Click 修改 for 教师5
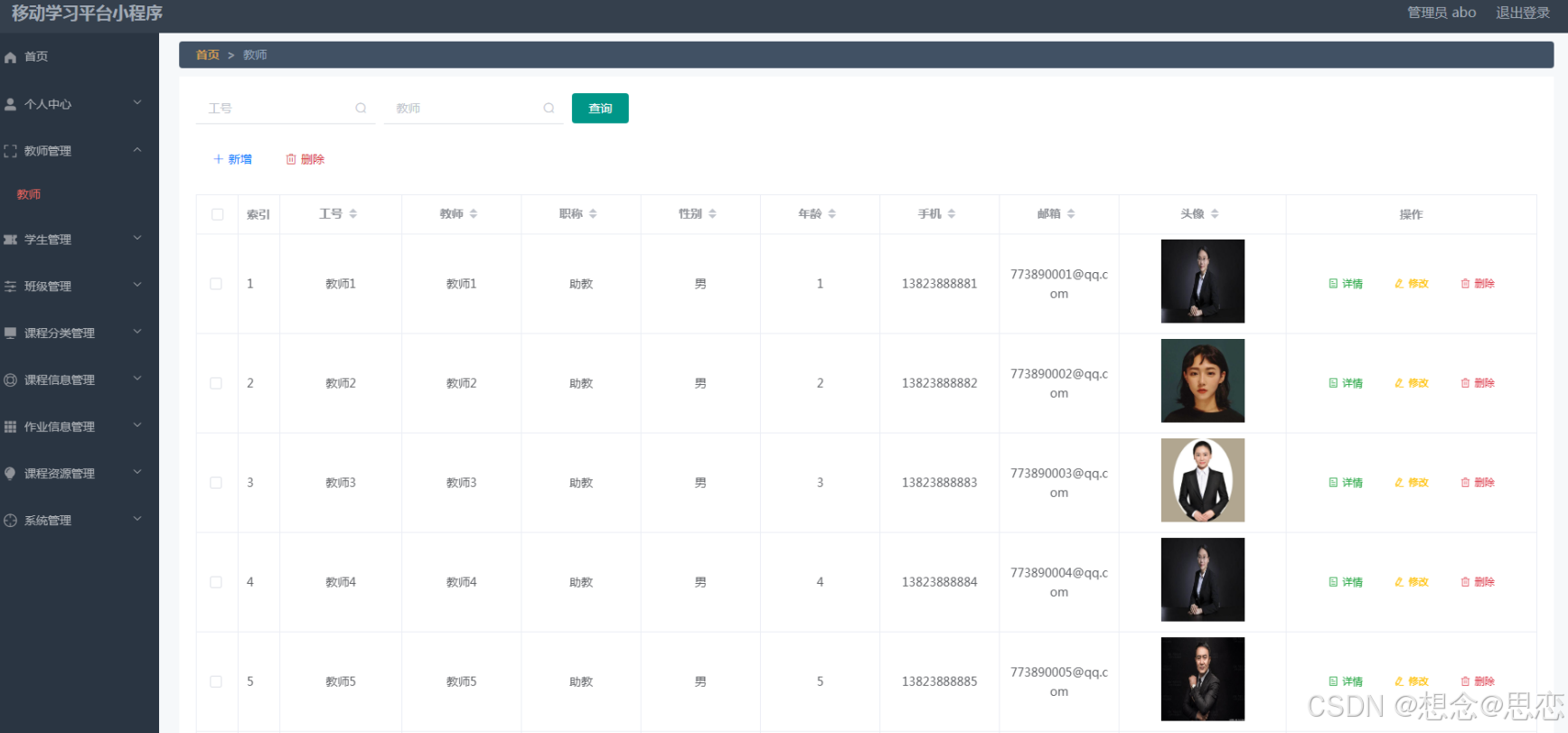This screenshot has width=1568, height=733. click(x=1412, y=681)
